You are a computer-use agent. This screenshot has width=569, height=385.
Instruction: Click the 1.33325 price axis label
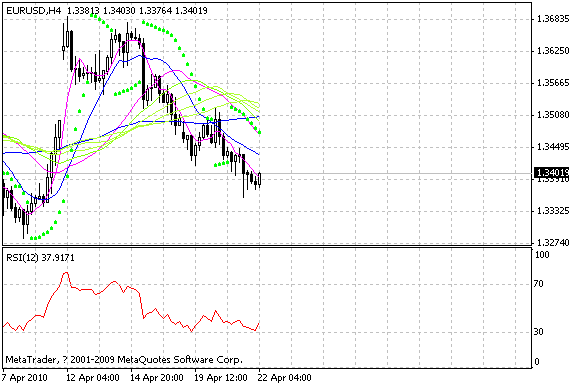click(x=552, y=211)
